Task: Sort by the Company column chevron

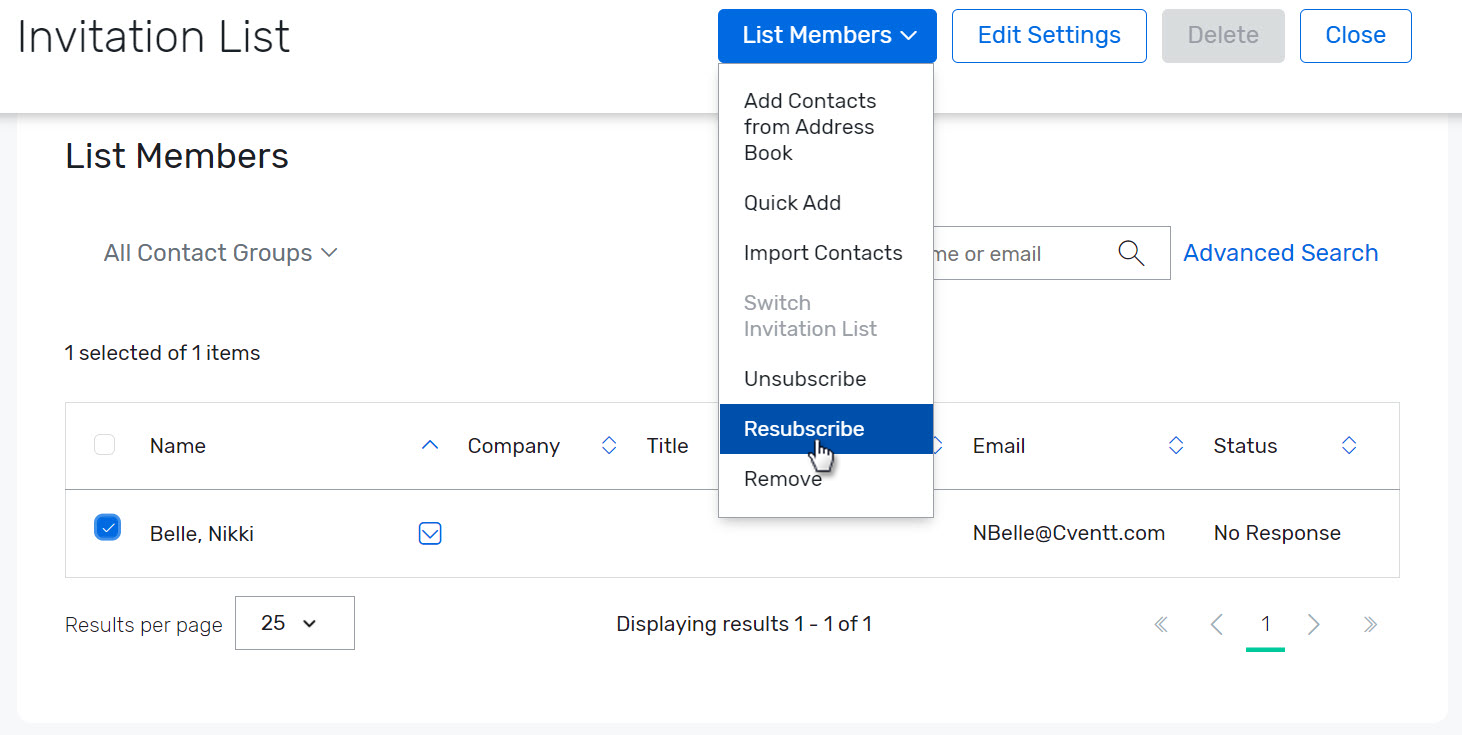Action: click(x=608, y=446)
